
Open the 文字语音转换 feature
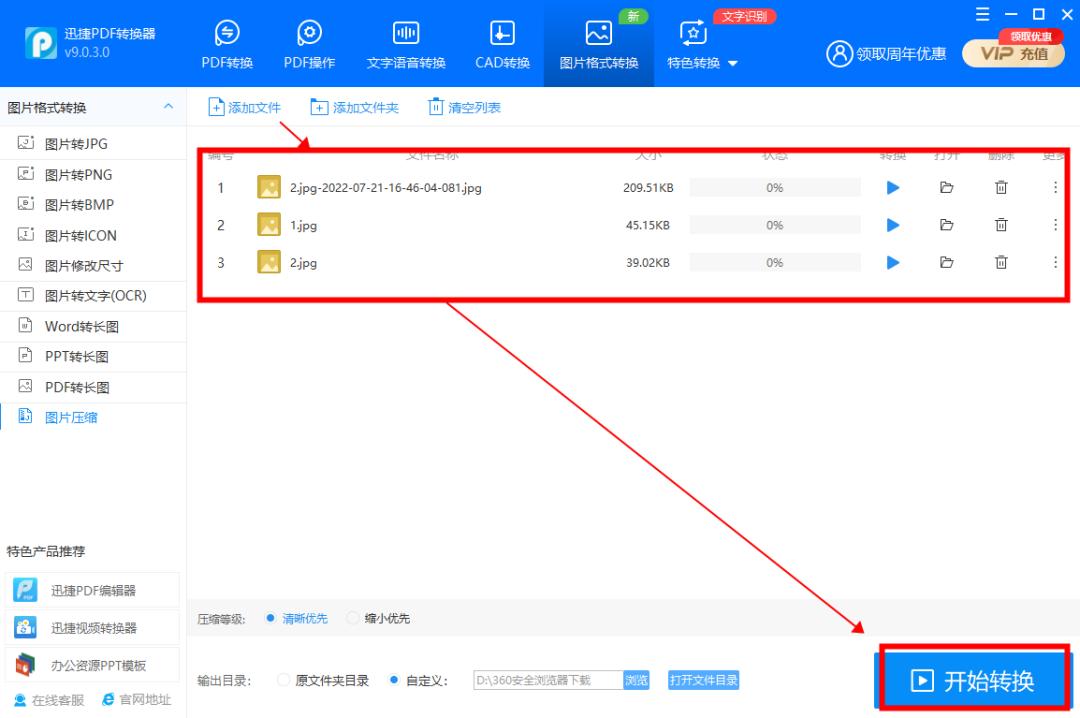(405, 44)
